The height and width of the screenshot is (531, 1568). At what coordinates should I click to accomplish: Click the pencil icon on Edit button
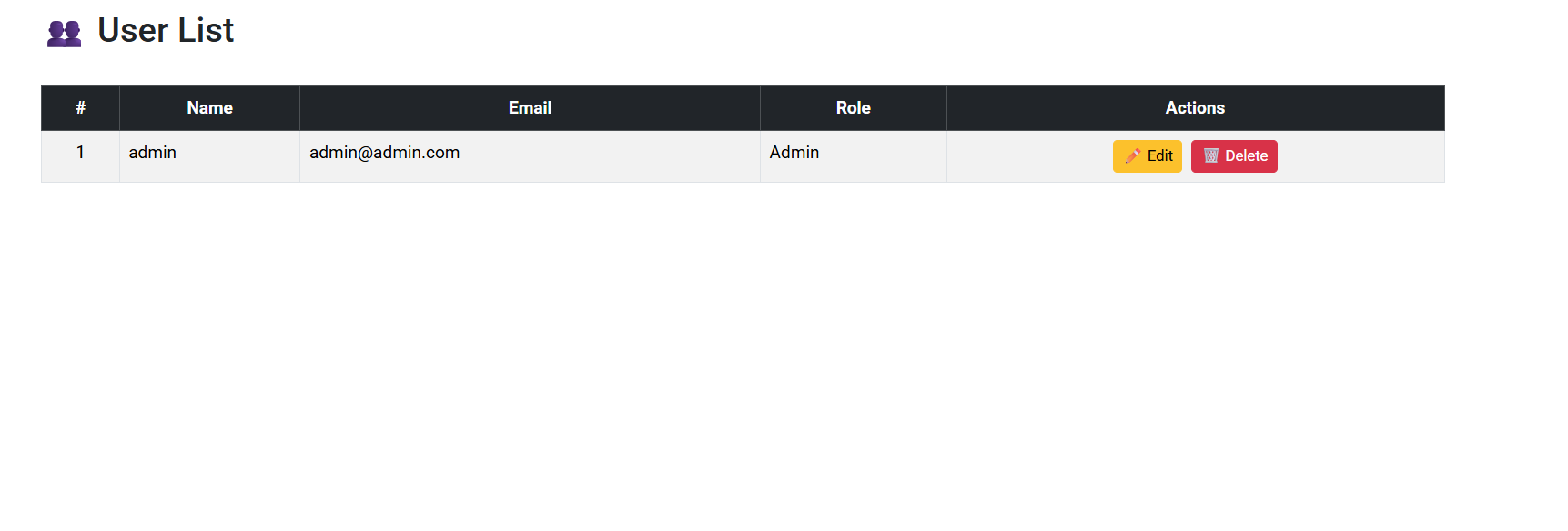coord(1132,156)
